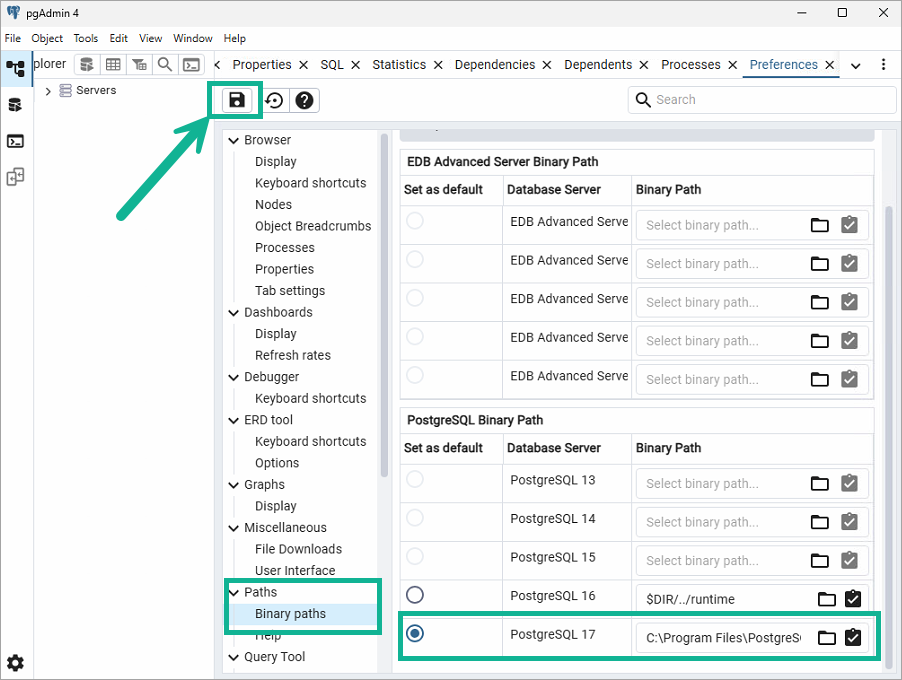Open preferences help with question mark icon
902x680 pixels.
(x=304, y=101)
